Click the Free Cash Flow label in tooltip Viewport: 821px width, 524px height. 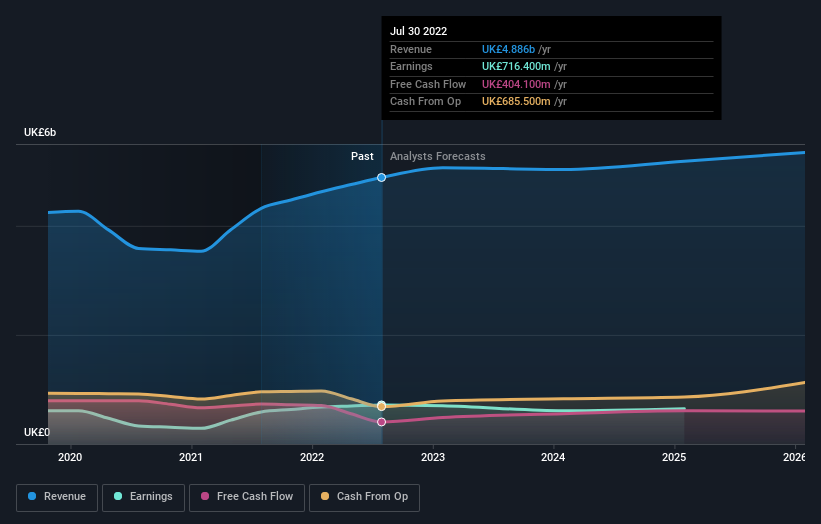[428, 84]
